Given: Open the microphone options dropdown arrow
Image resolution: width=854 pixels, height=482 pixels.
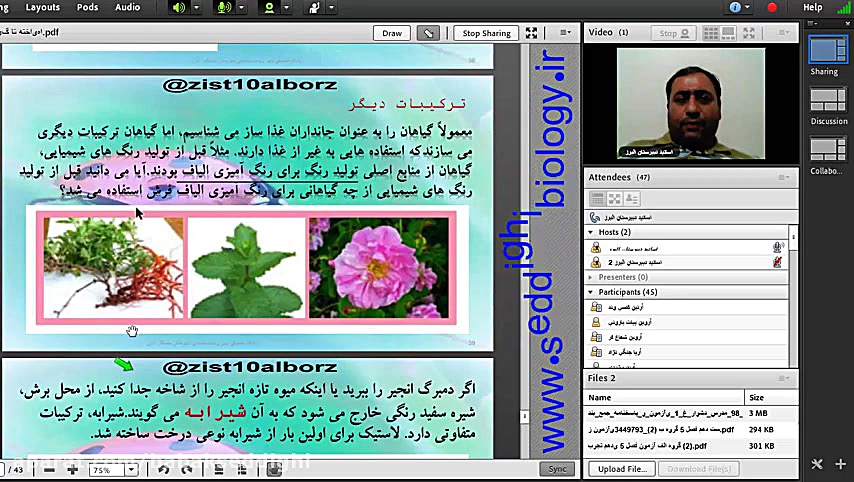Looking at the screenshot, I should point(241,8).
